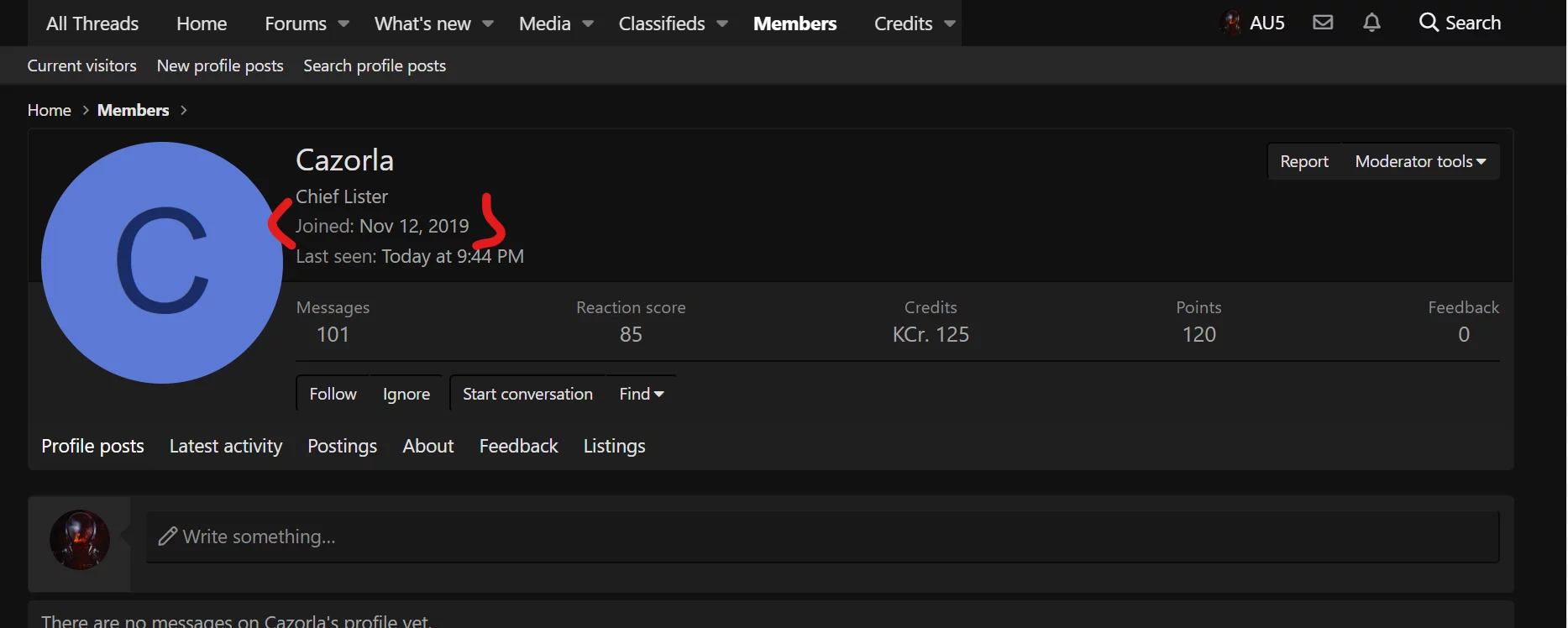The width and height of the screenshot is (1568, 628).
Task: Click your avatar beside the post box
Action: 80,540
